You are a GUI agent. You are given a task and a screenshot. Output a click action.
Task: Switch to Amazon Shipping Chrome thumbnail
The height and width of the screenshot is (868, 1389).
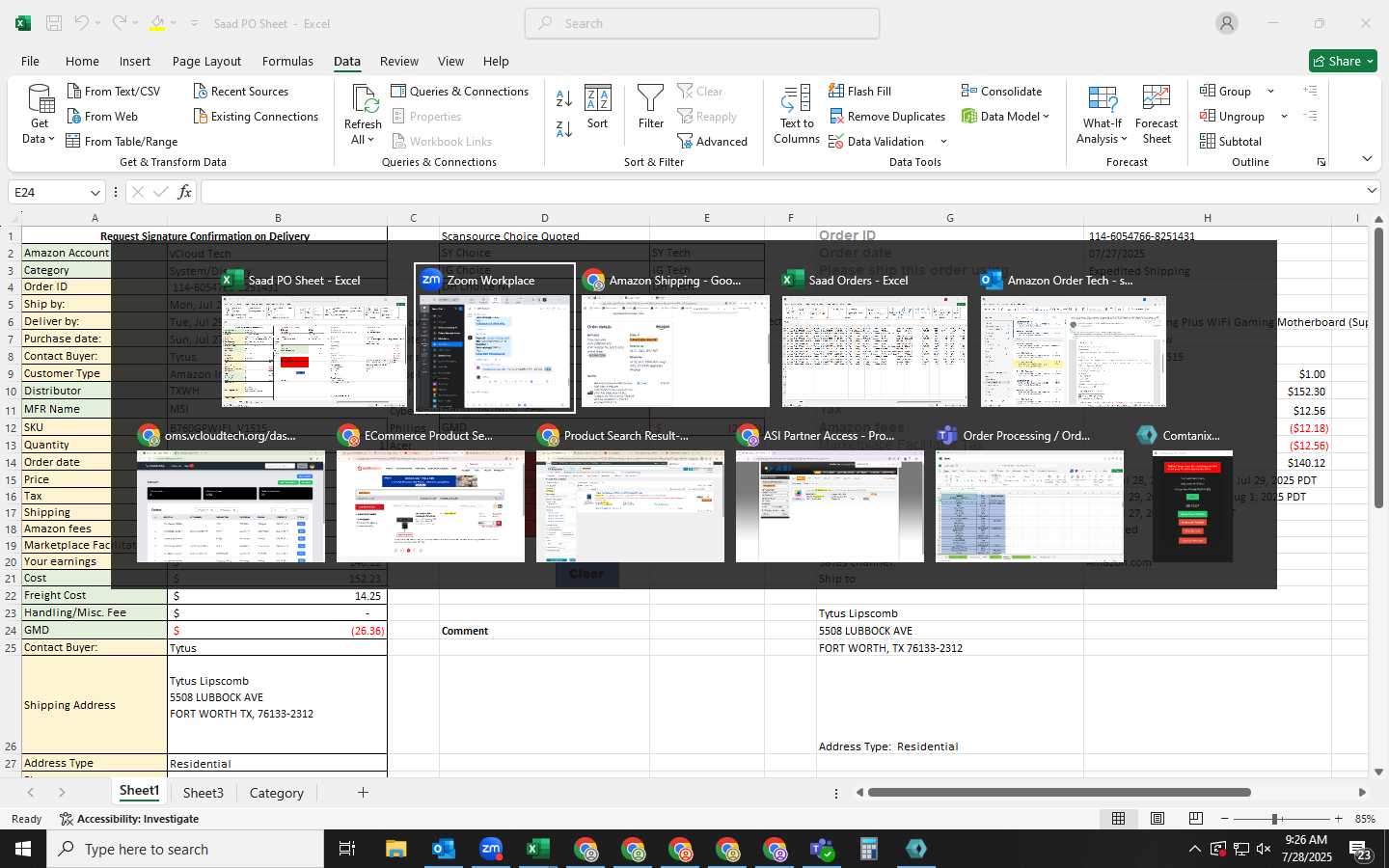click(675, 338)
